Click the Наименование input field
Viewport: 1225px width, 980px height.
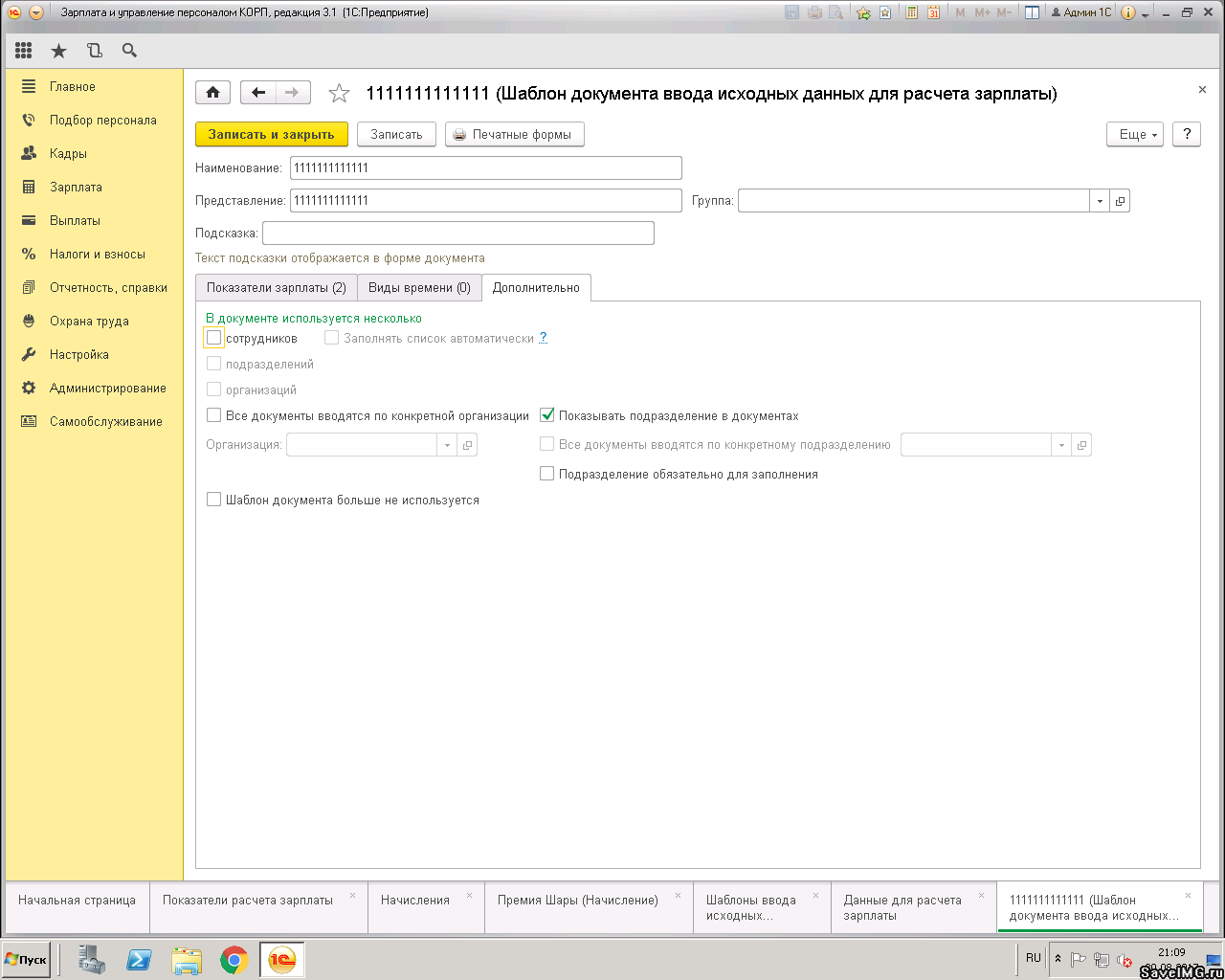(486, 168)
